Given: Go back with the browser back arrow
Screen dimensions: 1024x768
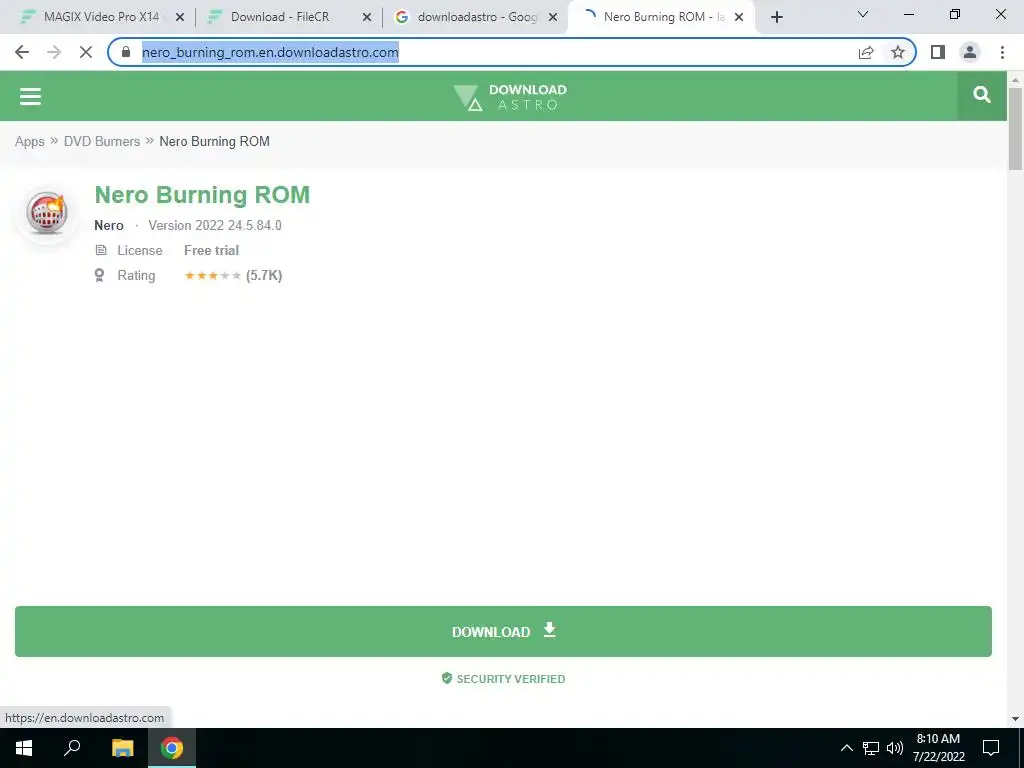Looking at the screenshot, I should 22,52.
